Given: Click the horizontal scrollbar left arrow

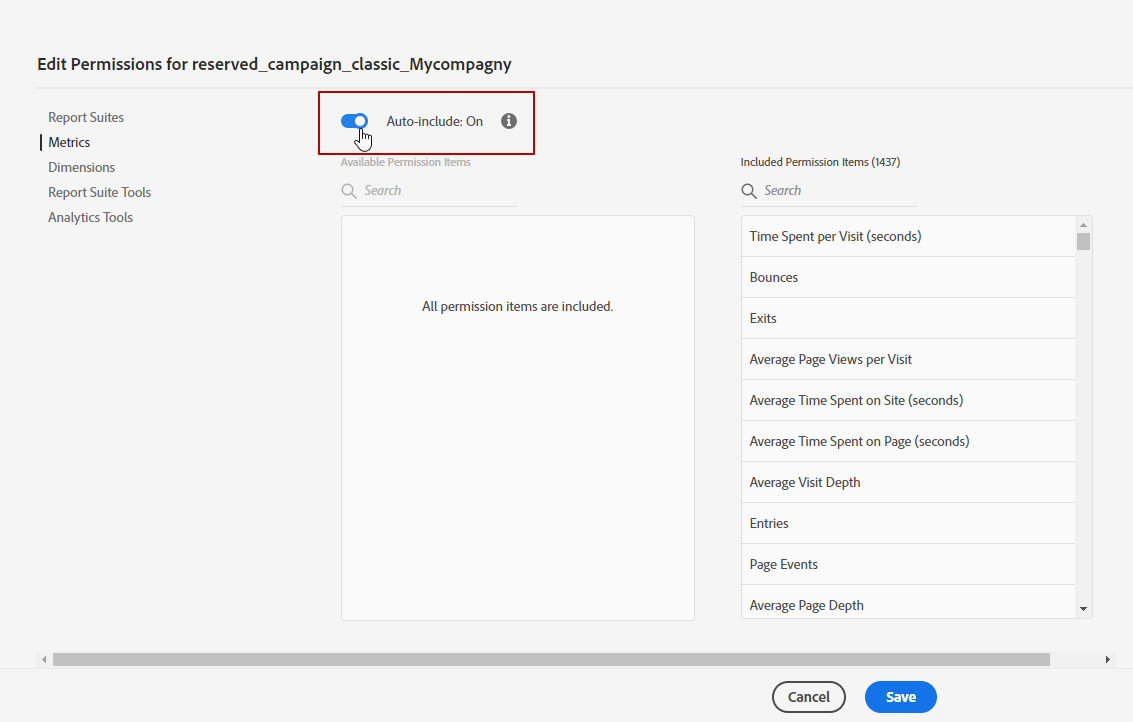Looking at the screenshot, I should (45, 659).
